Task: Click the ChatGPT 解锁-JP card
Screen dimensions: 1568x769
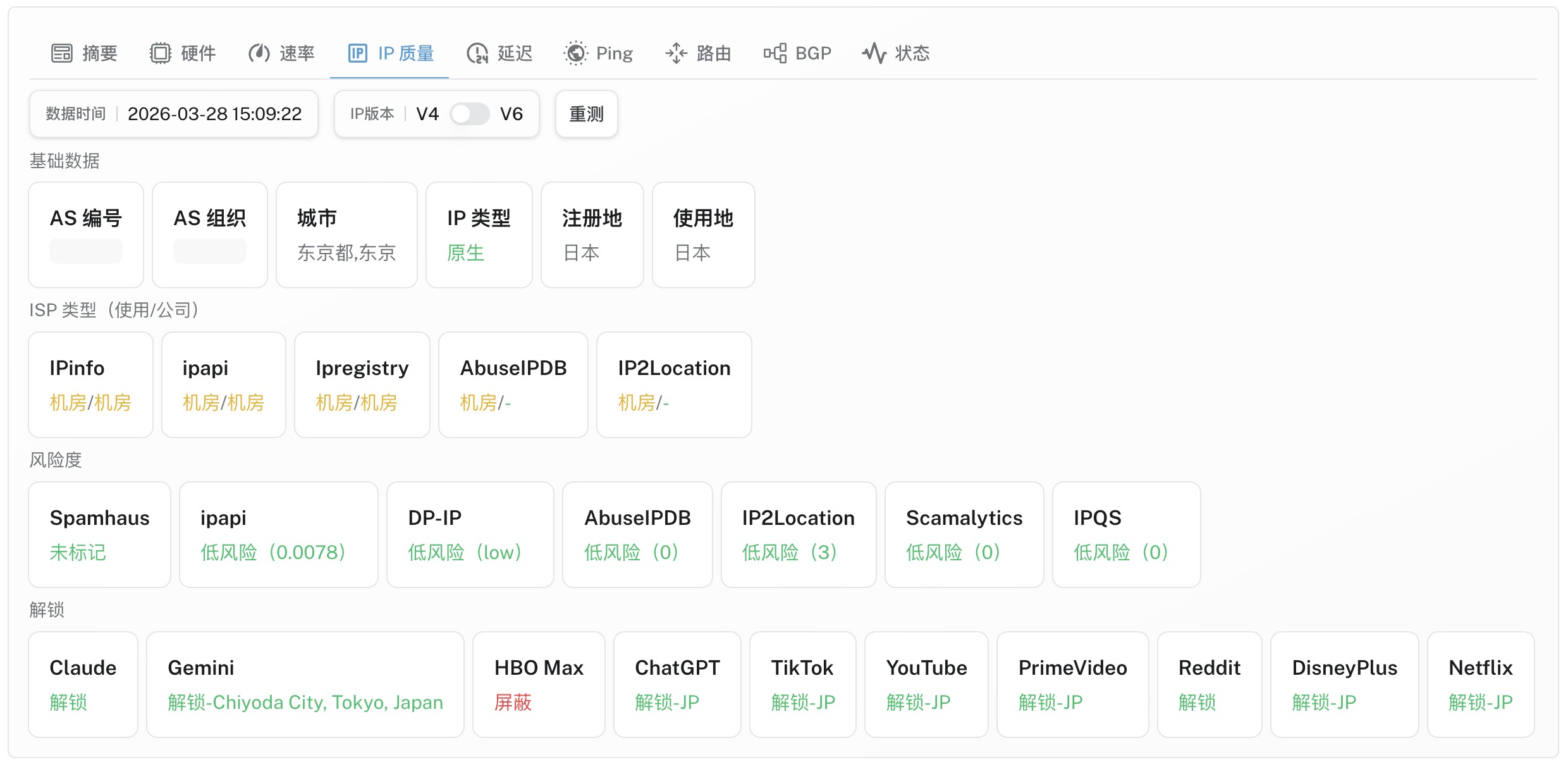Action: click(x=677, y=685)
